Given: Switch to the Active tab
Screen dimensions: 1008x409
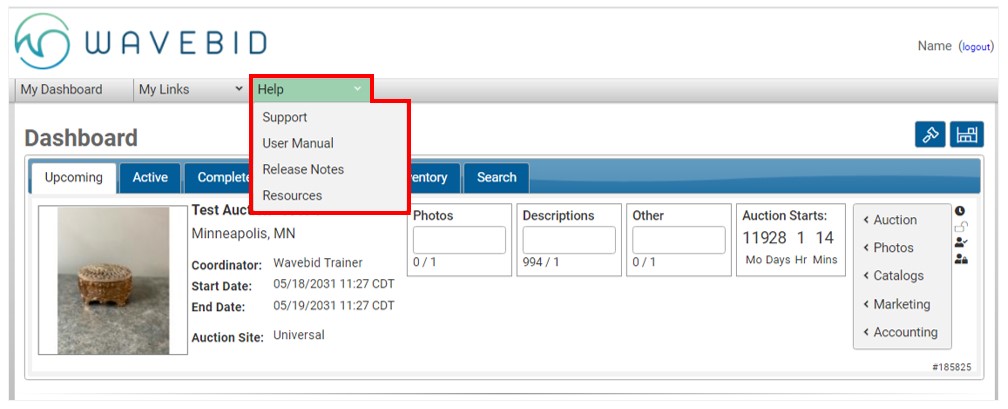Looking at the screenshot, I should [150, 178].
